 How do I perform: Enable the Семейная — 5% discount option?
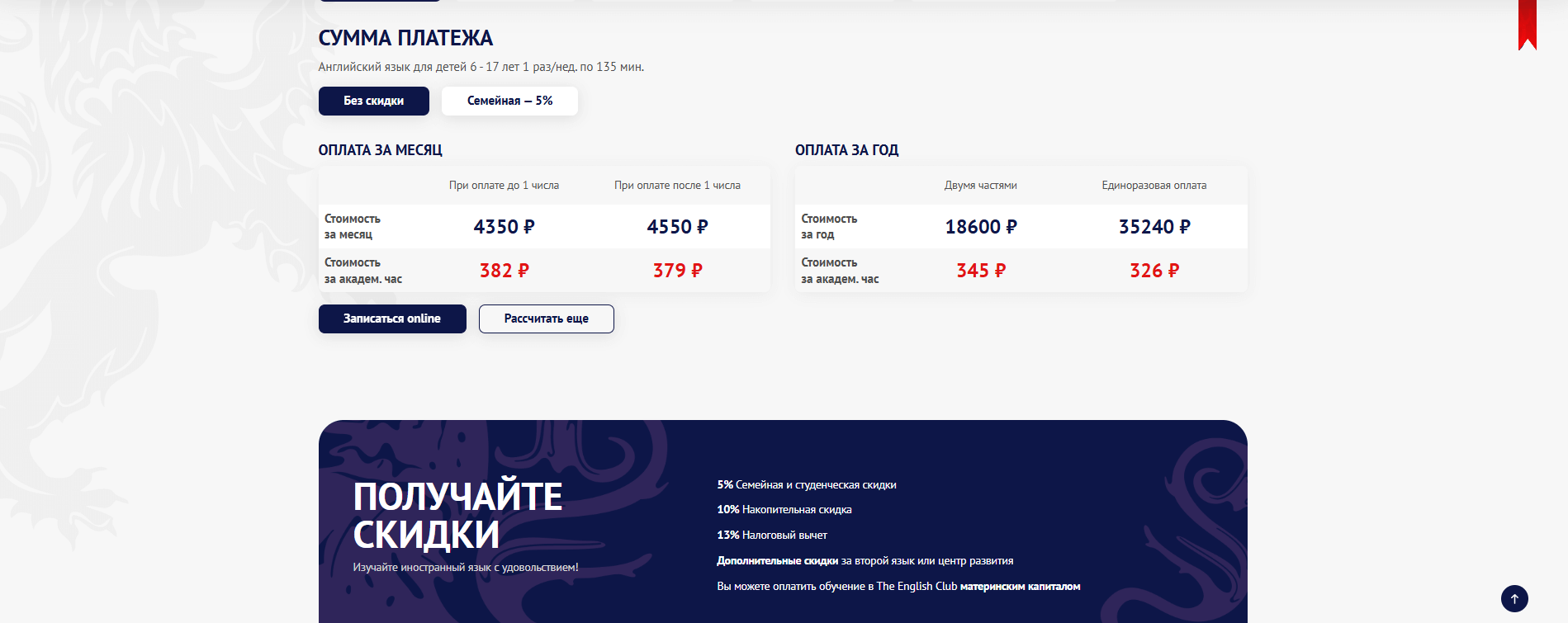509,101
